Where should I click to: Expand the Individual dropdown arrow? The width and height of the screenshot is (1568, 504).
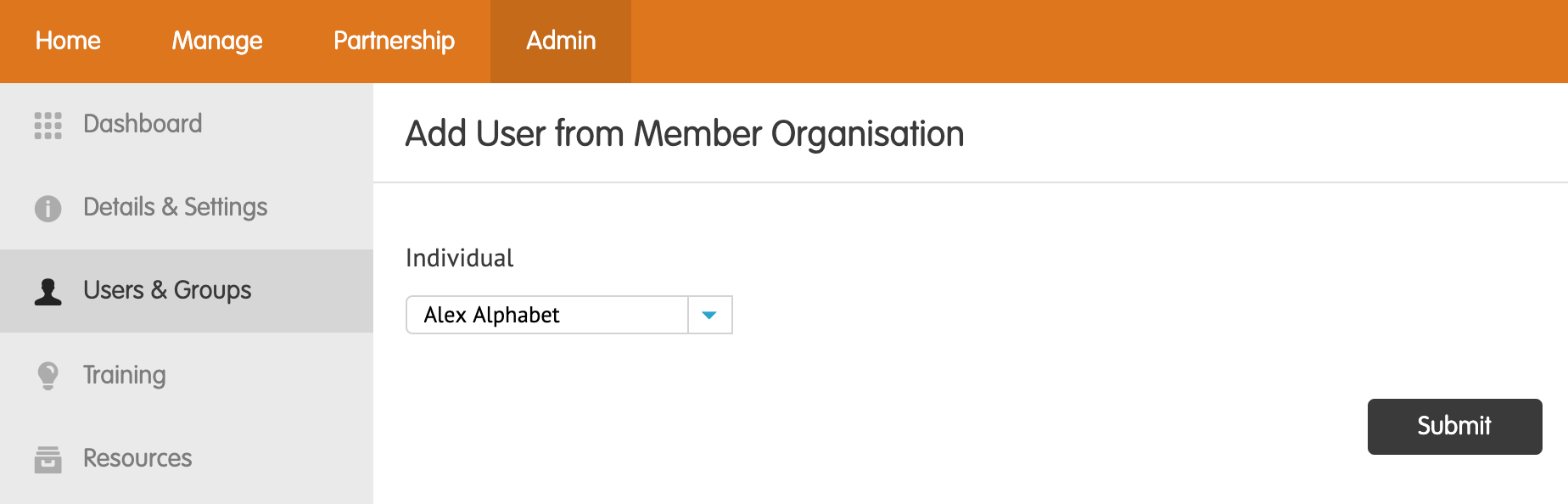click(x=709, y=315)
